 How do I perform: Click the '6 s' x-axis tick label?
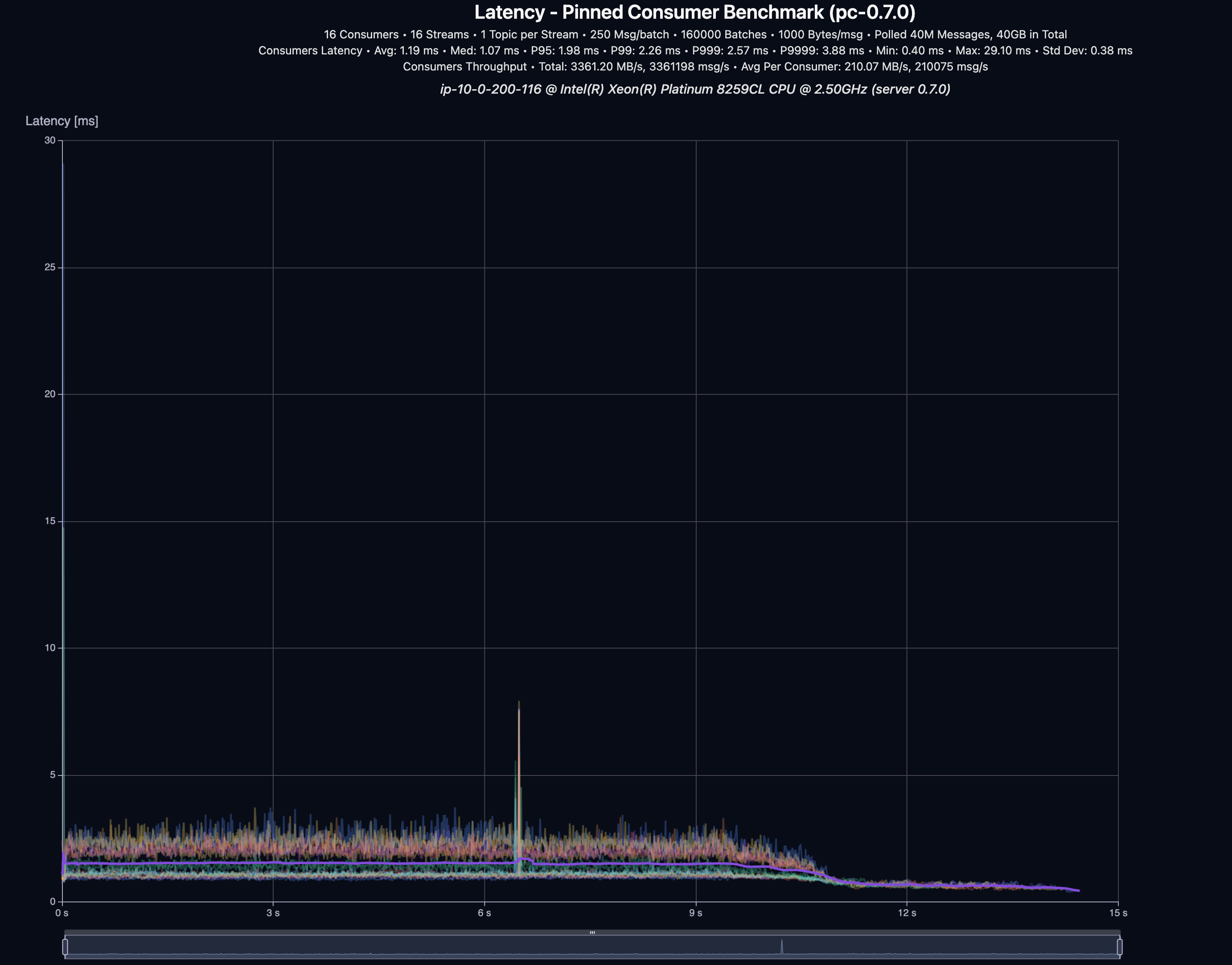point(485,912)
